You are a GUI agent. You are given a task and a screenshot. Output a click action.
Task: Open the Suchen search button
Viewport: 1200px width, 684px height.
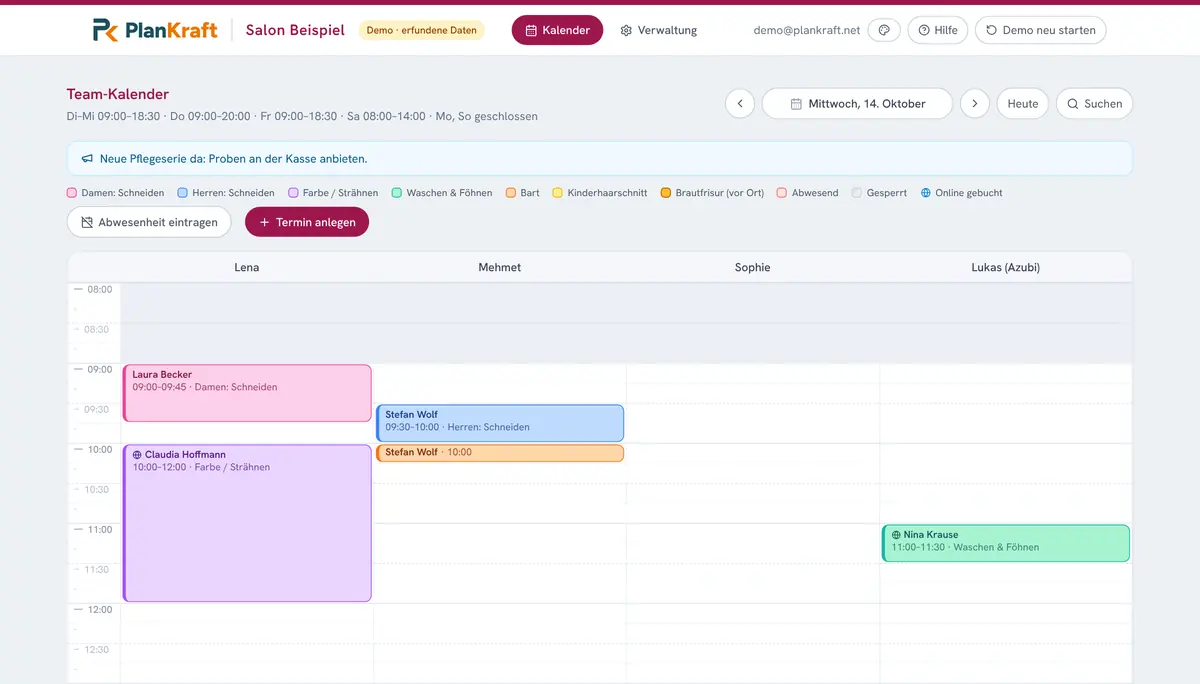(x=1094, y=104)
